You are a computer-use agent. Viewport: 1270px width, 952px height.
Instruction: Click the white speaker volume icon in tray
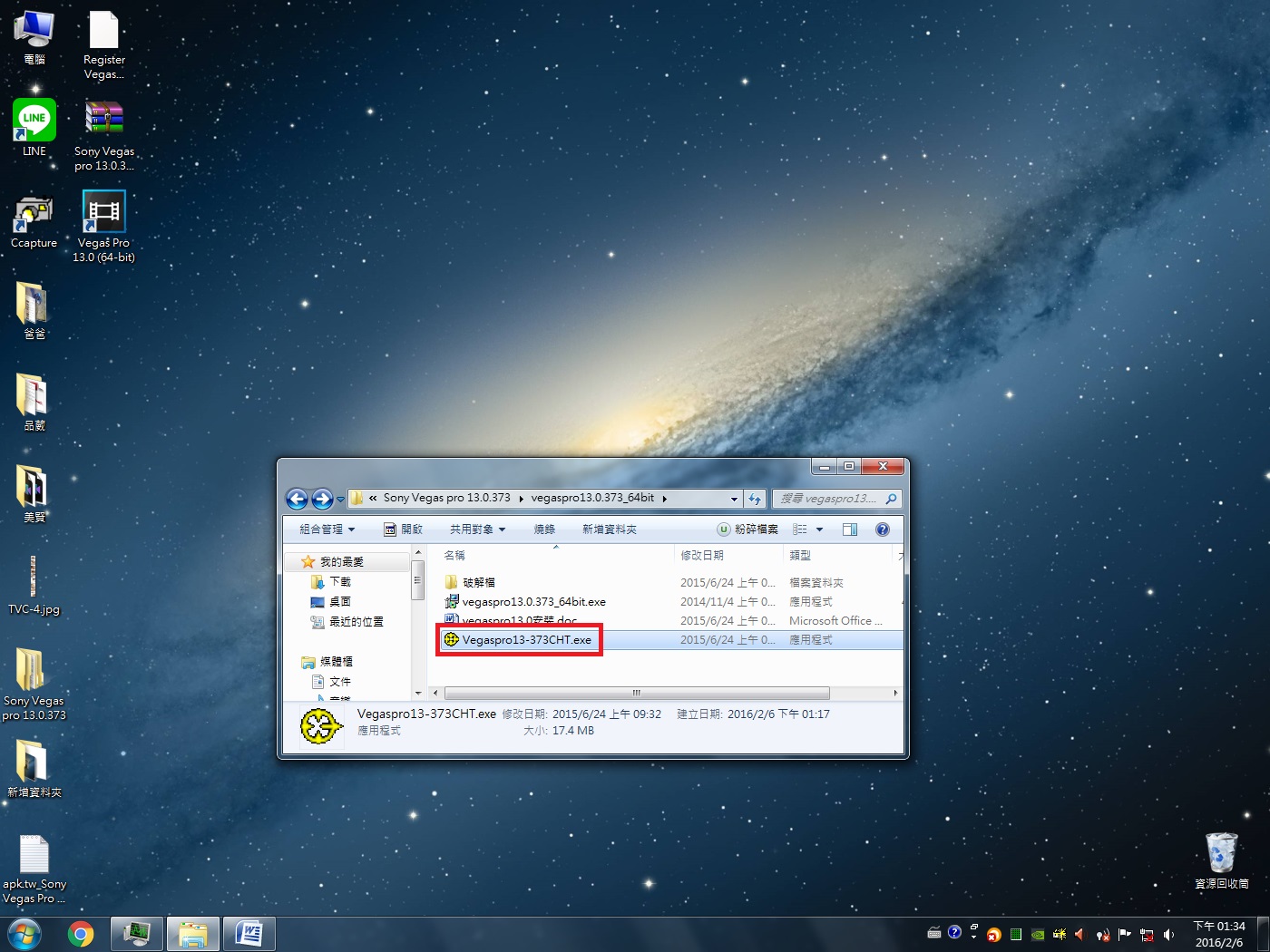[x=1169, y=935]
